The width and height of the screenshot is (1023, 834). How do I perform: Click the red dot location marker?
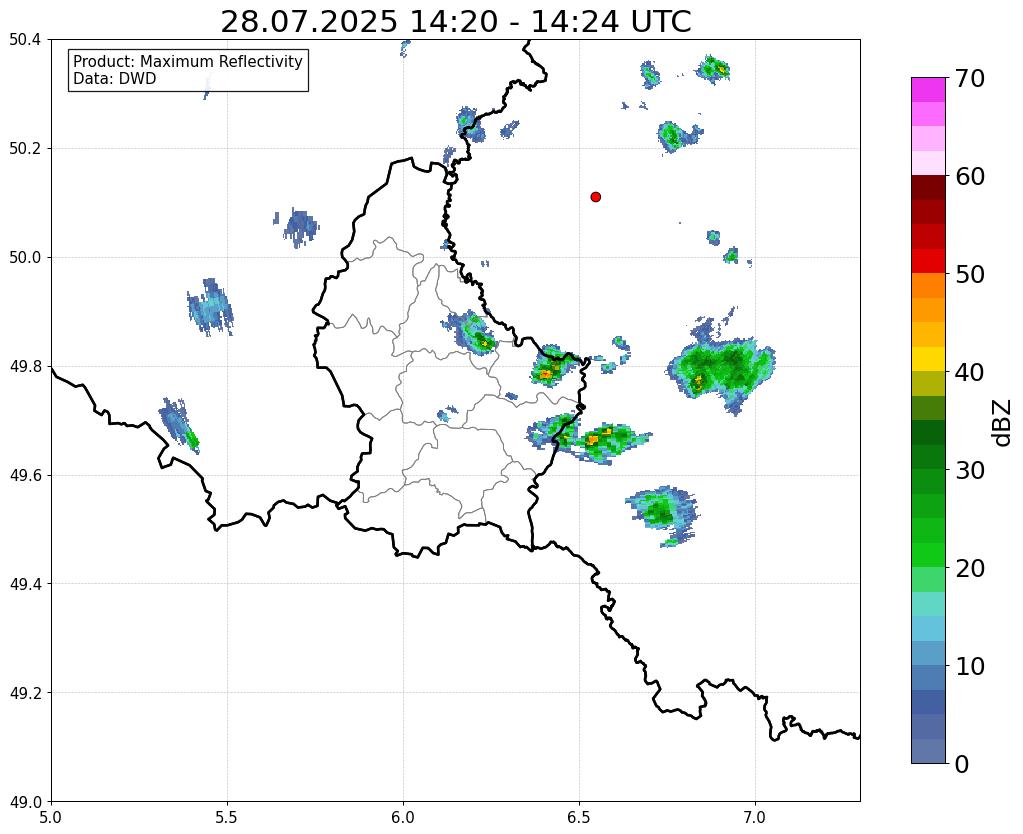click(x=595, y=197)
